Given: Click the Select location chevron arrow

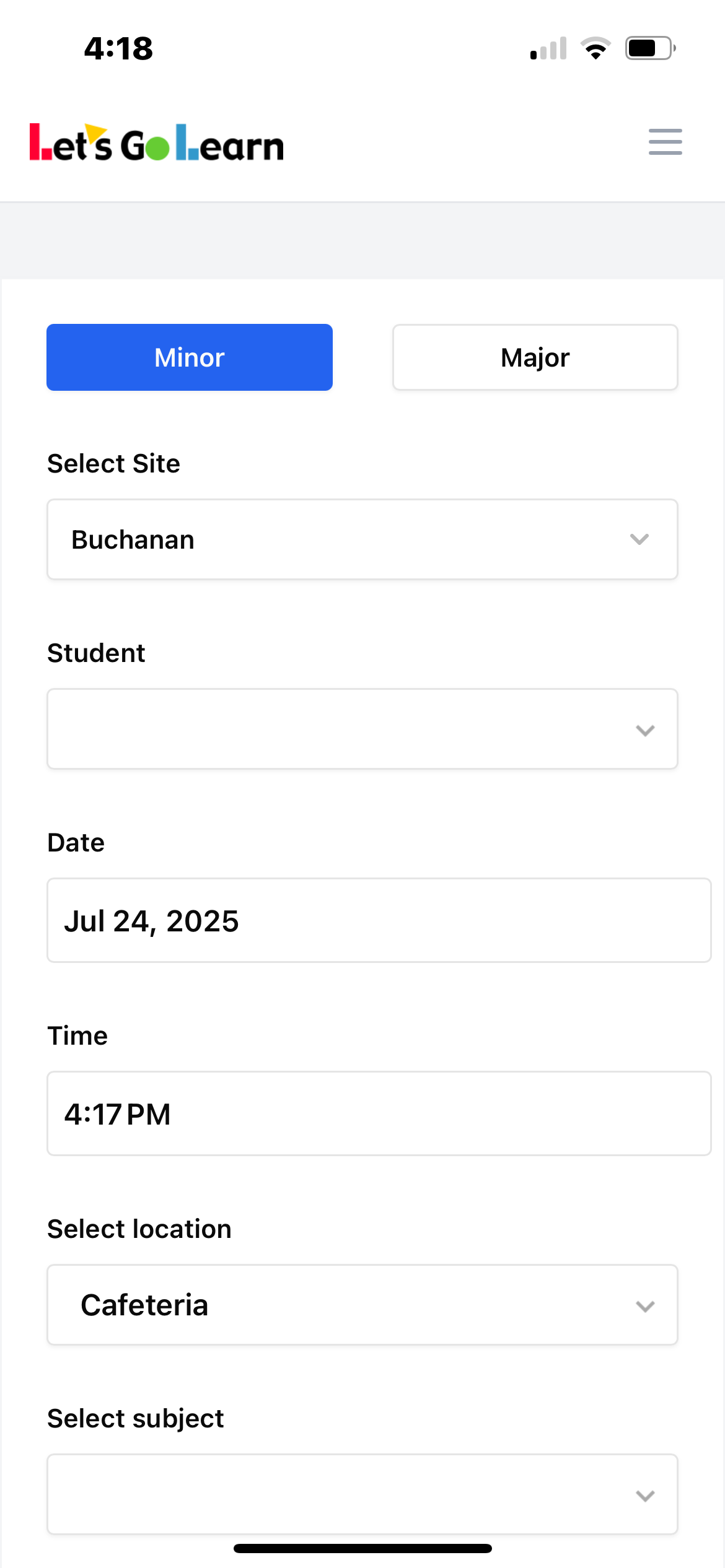Looking at the screenshot, I should click(645, 1306).
